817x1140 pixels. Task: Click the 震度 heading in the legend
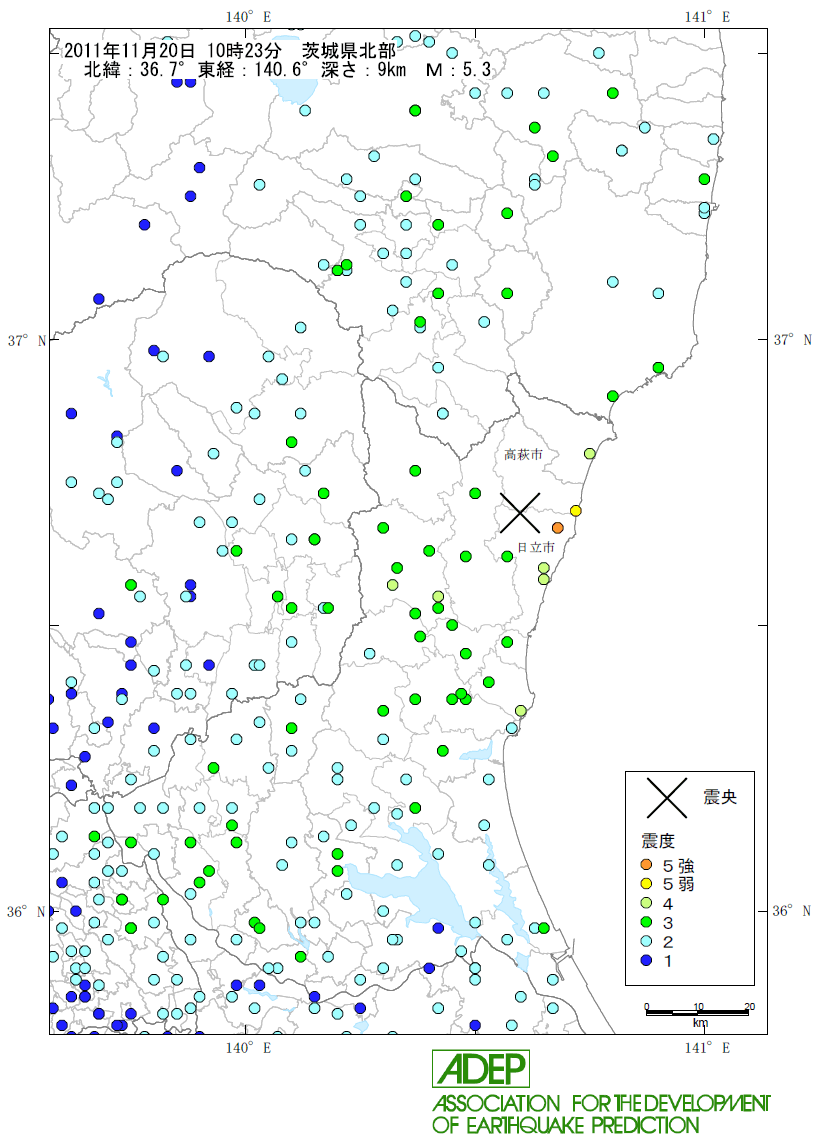coord(658,841)
